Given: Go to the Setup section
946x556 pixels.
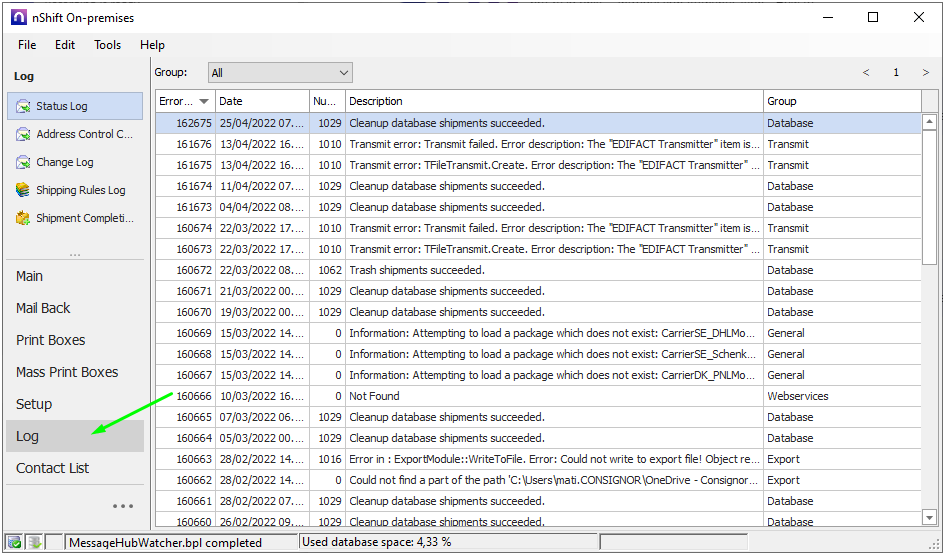Looking at the screenshot, I should (x=34, y=404).
